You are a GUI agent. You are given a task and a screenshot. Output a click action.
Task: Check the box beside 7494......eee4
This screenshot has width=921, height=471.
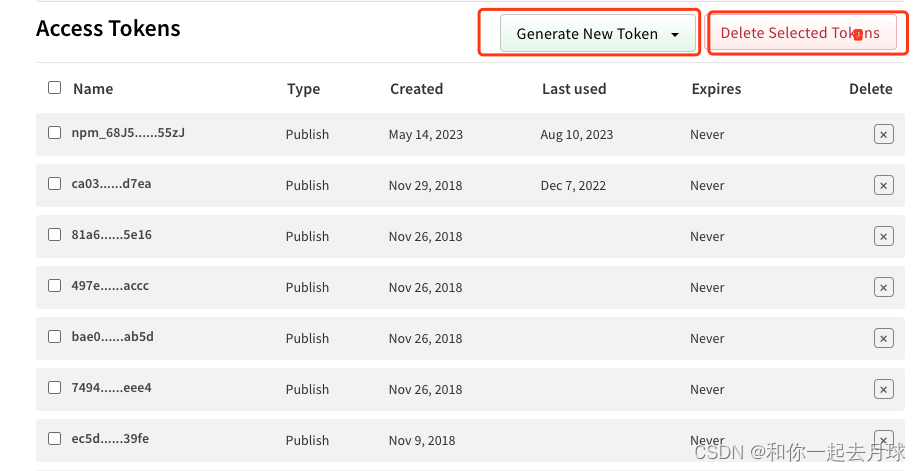tap(54, 388)
